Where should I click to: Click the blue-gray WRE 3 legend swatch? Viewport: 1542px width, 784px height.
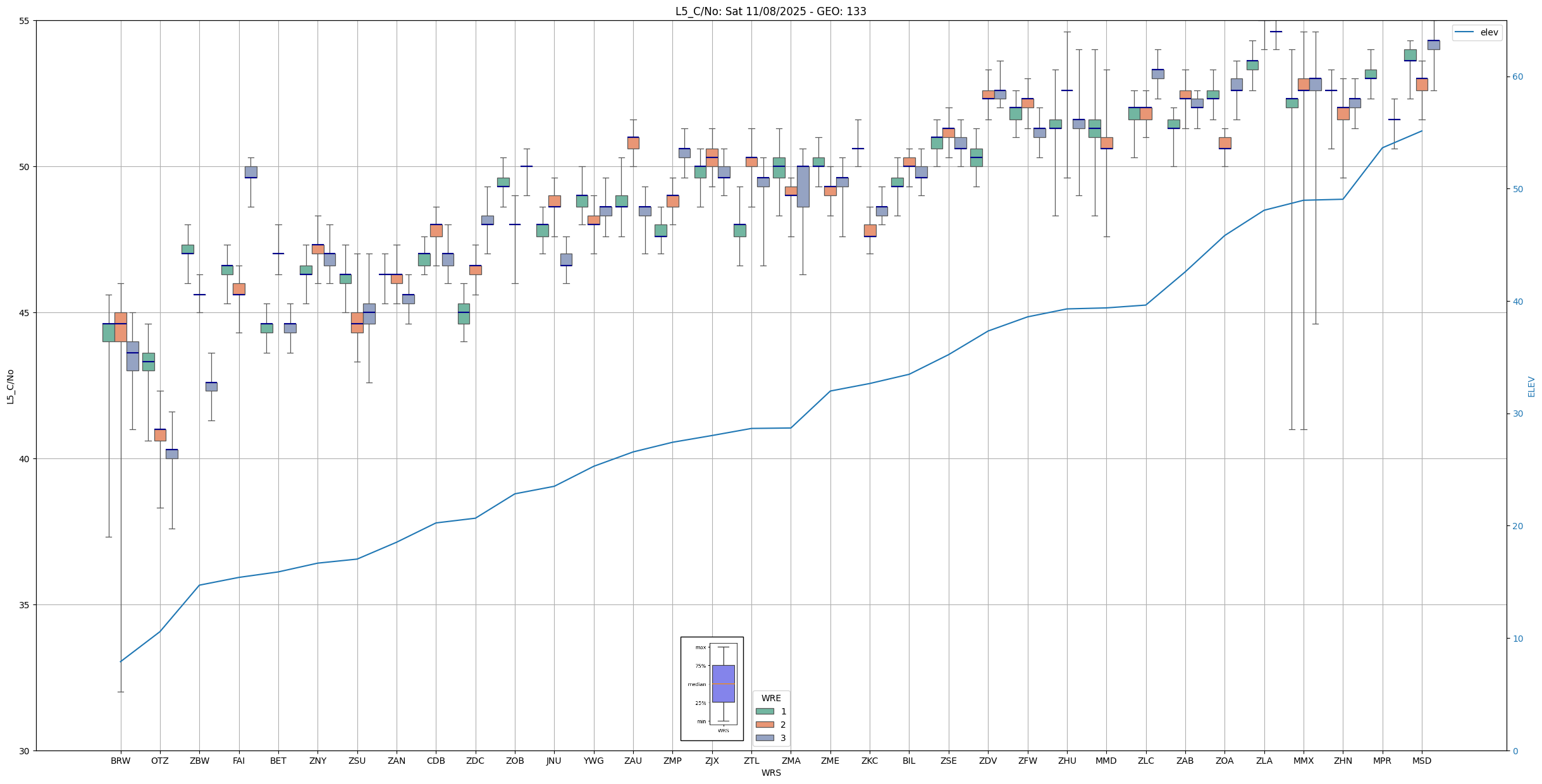765,738
